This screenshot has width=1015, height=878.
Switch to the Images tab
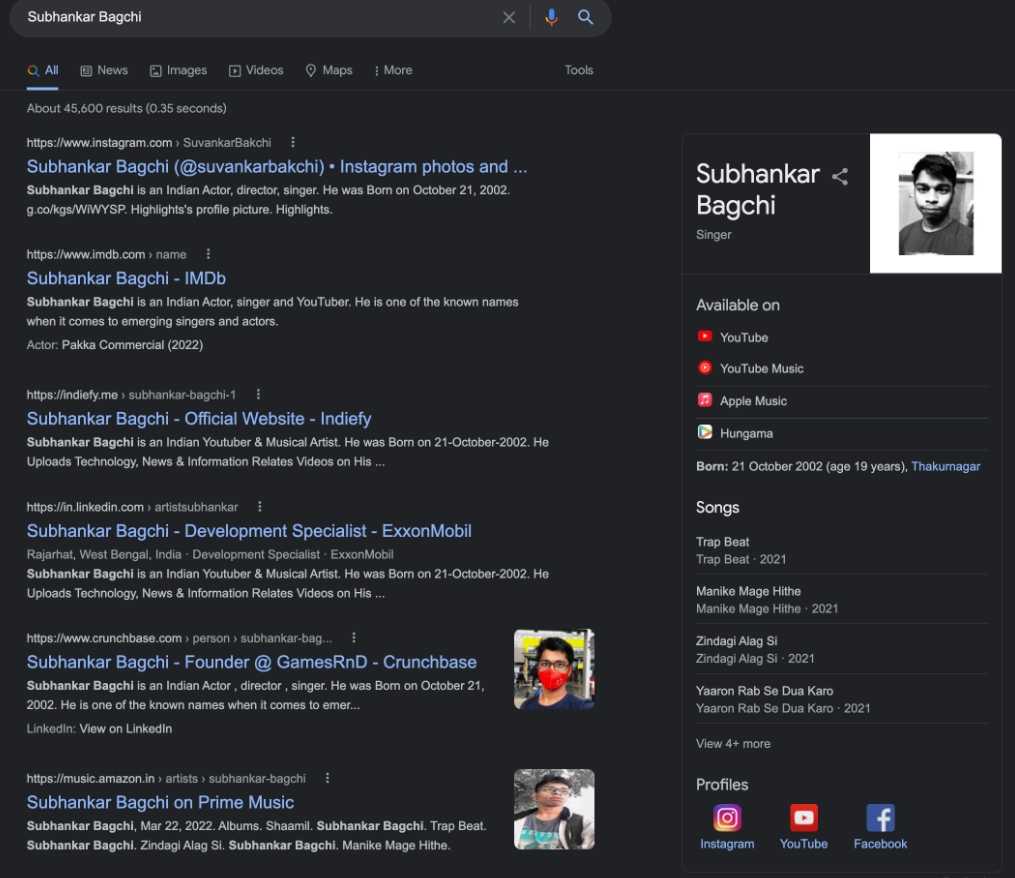[178, 70]
